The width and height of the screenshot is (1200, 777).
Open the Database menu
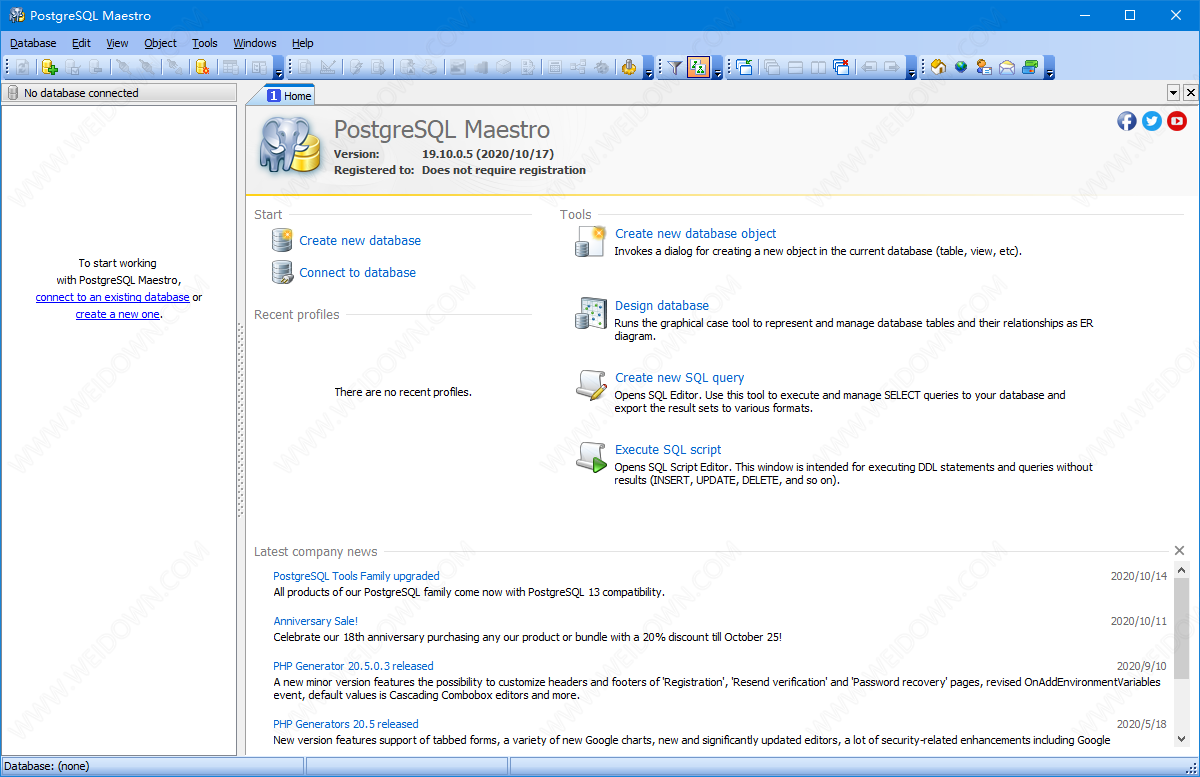33,43
